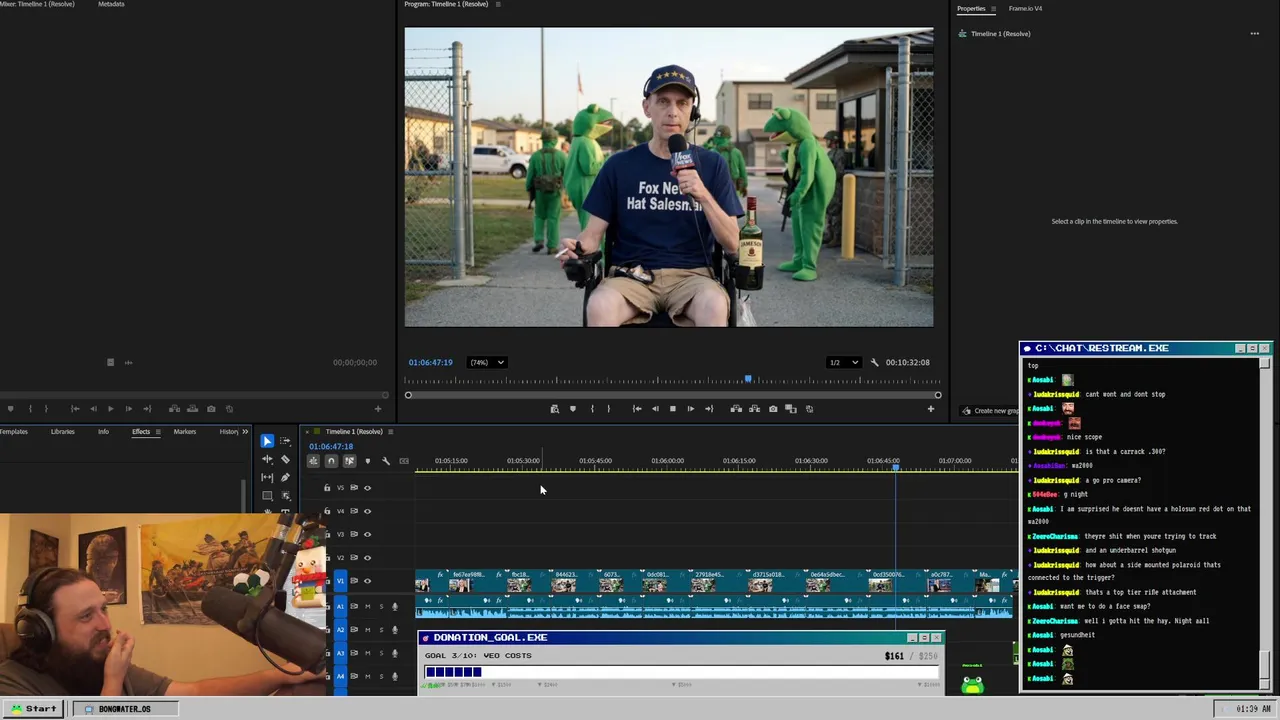Toggle sync lock on track V4
This screenshot has width=1280, height=720.
click(x=353, y=511)
